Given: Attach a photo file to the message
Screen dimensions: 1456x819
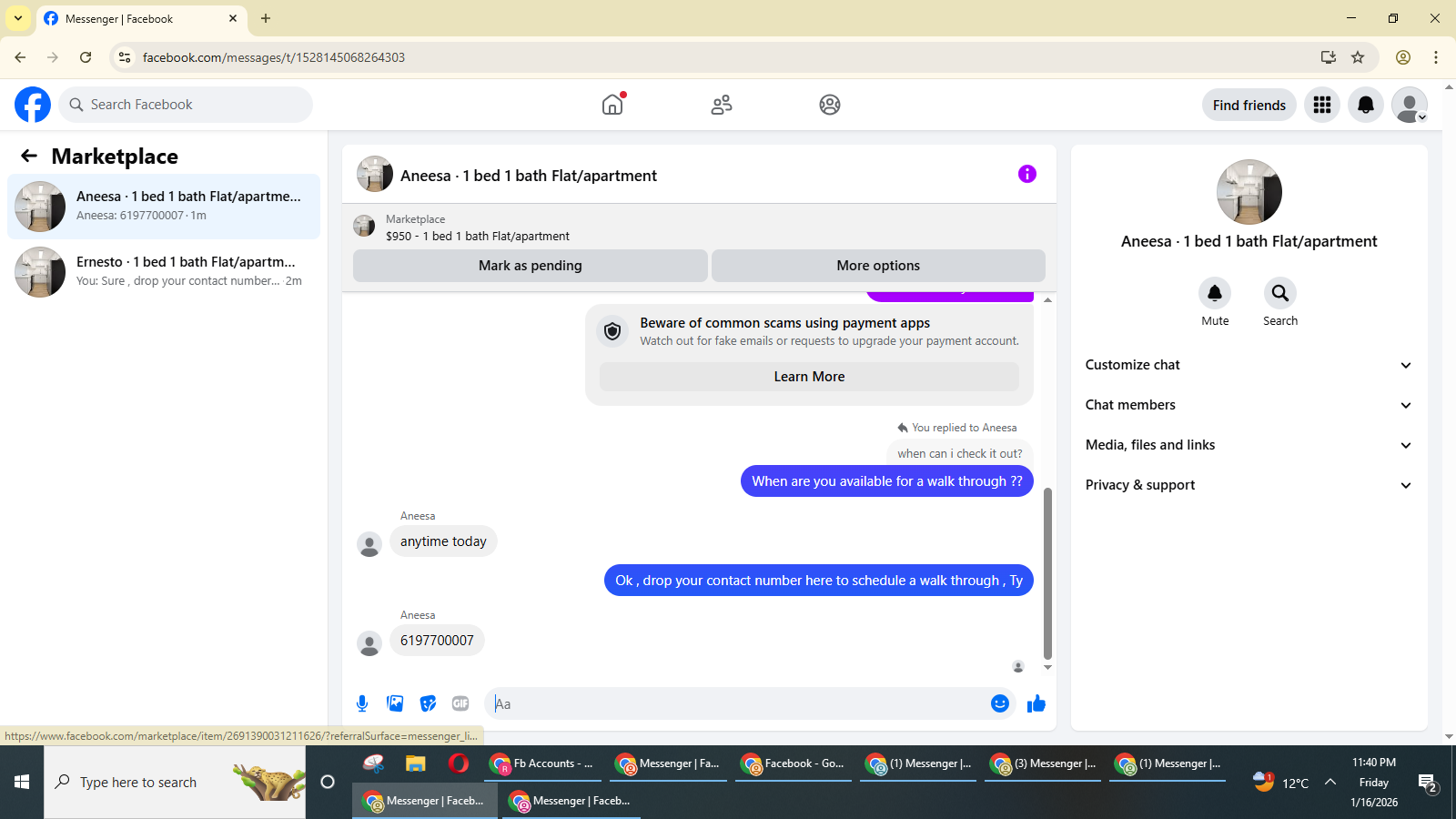Looking at the screenshot, I should pos(395,703).
